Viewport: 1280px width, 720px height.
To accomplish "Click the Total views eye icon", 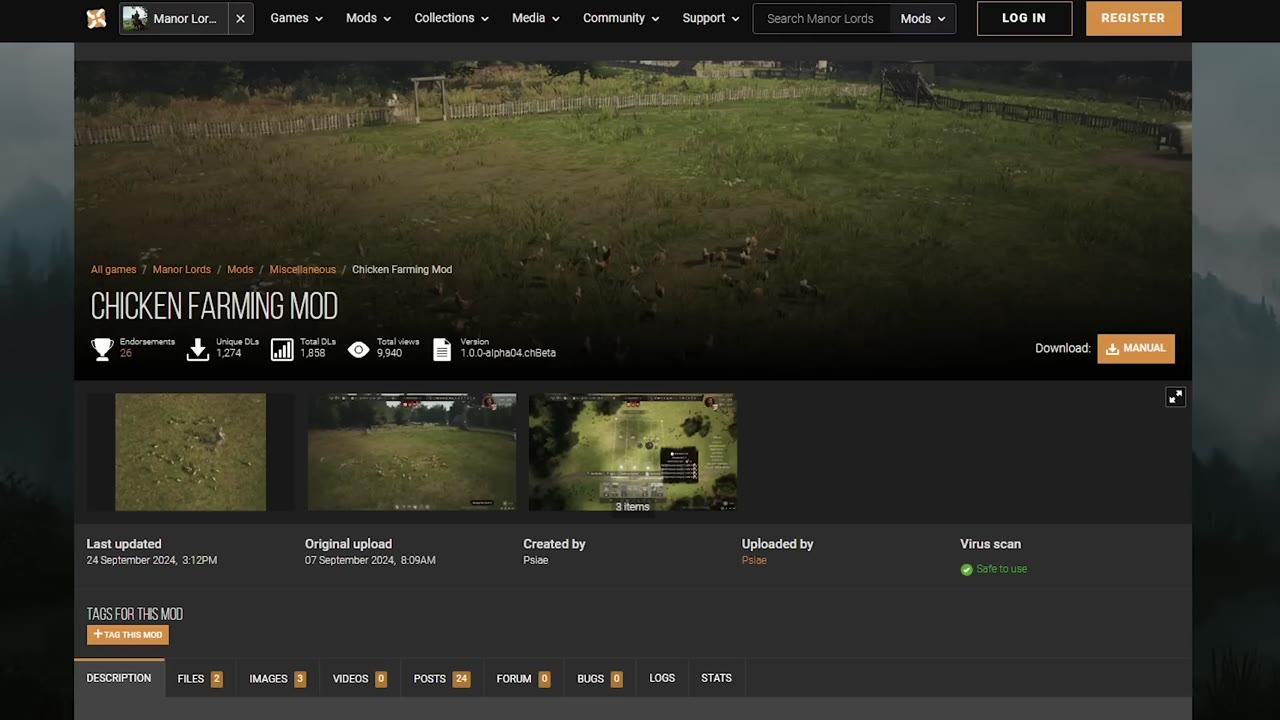I will click(x=358, y=349).
